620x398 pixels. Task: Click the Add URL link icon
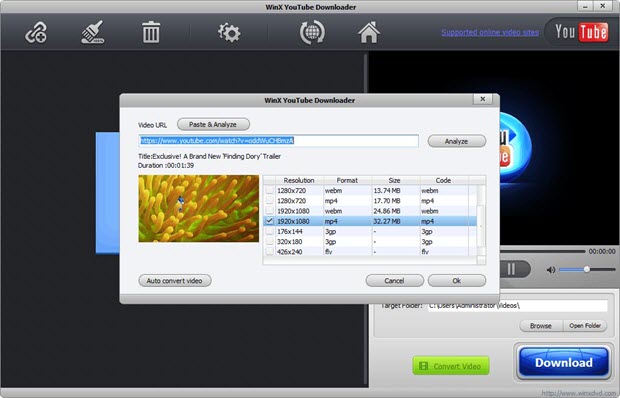click(x=36, y=32)
